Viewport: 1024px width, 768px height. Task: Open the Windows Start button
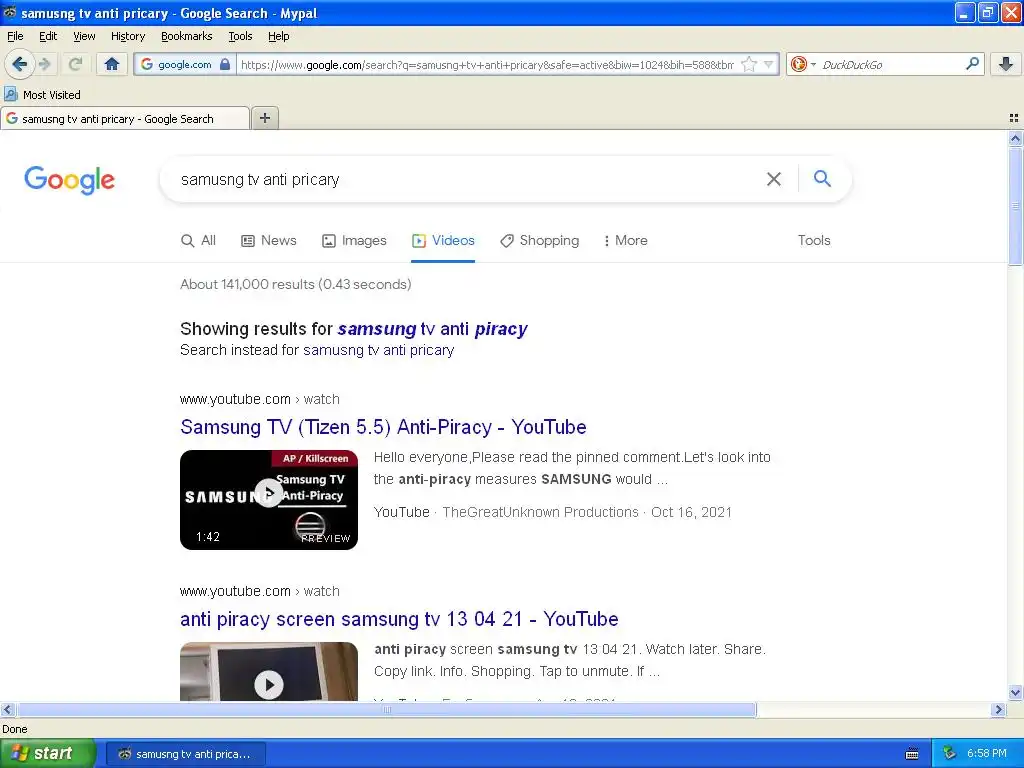pos(47,753)
